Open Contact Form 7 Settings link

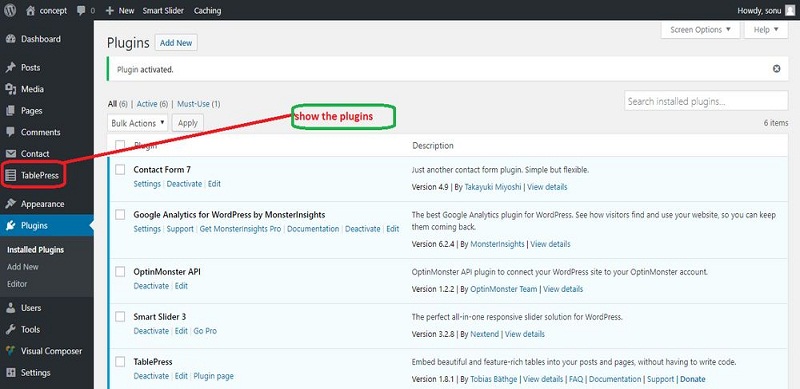pyautogui.click(x=147, y=184)
